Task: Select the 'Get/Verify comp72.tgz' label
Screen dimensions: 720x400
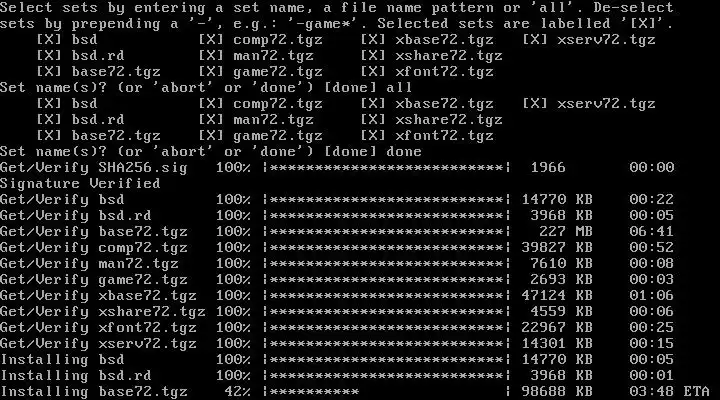Action: (94, 248)
